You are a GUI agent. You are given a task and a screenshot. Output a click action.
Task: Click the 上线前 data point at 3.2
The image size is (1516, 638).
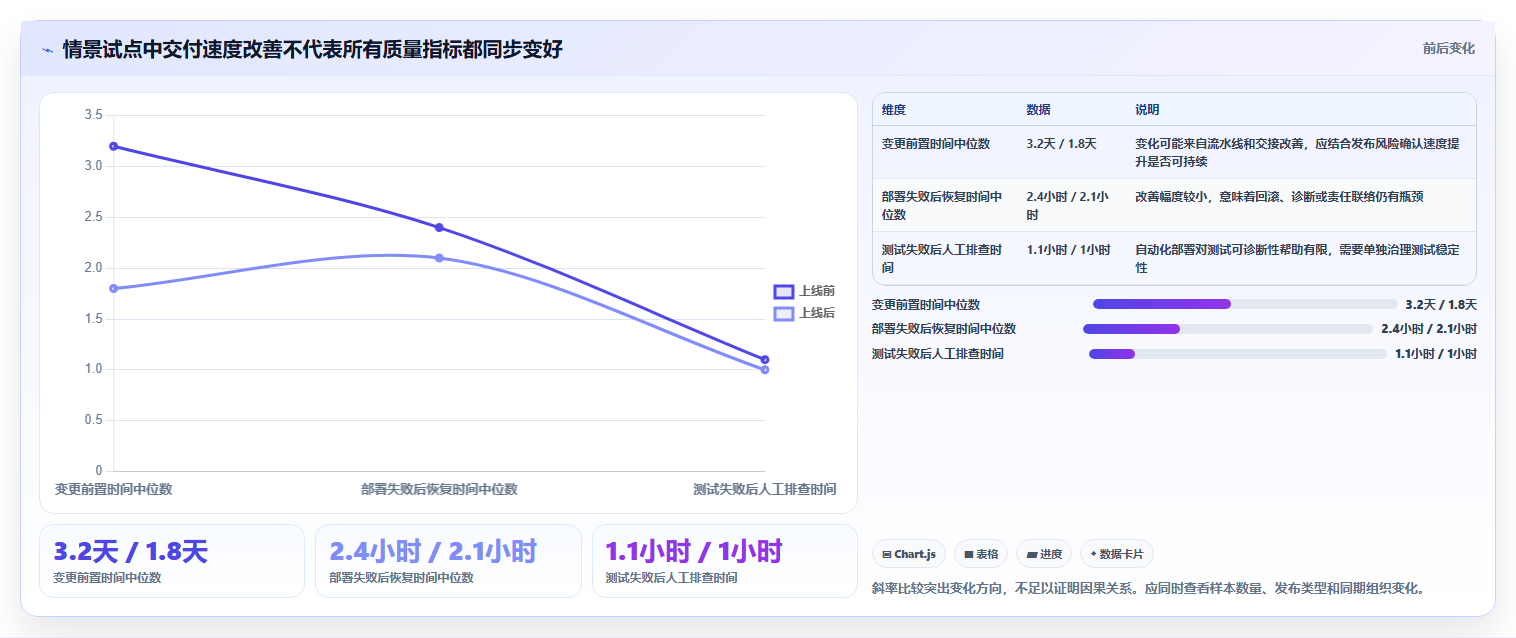point(113,146)
